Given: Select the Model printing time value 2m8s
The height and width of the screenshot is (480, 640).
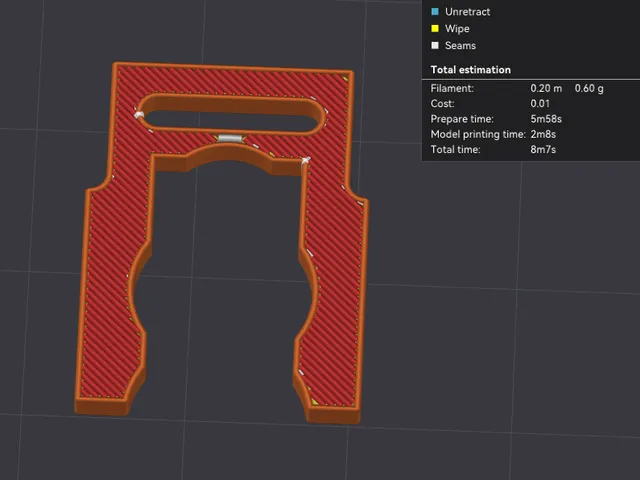Looking at the screenshot, I should 543,134.
